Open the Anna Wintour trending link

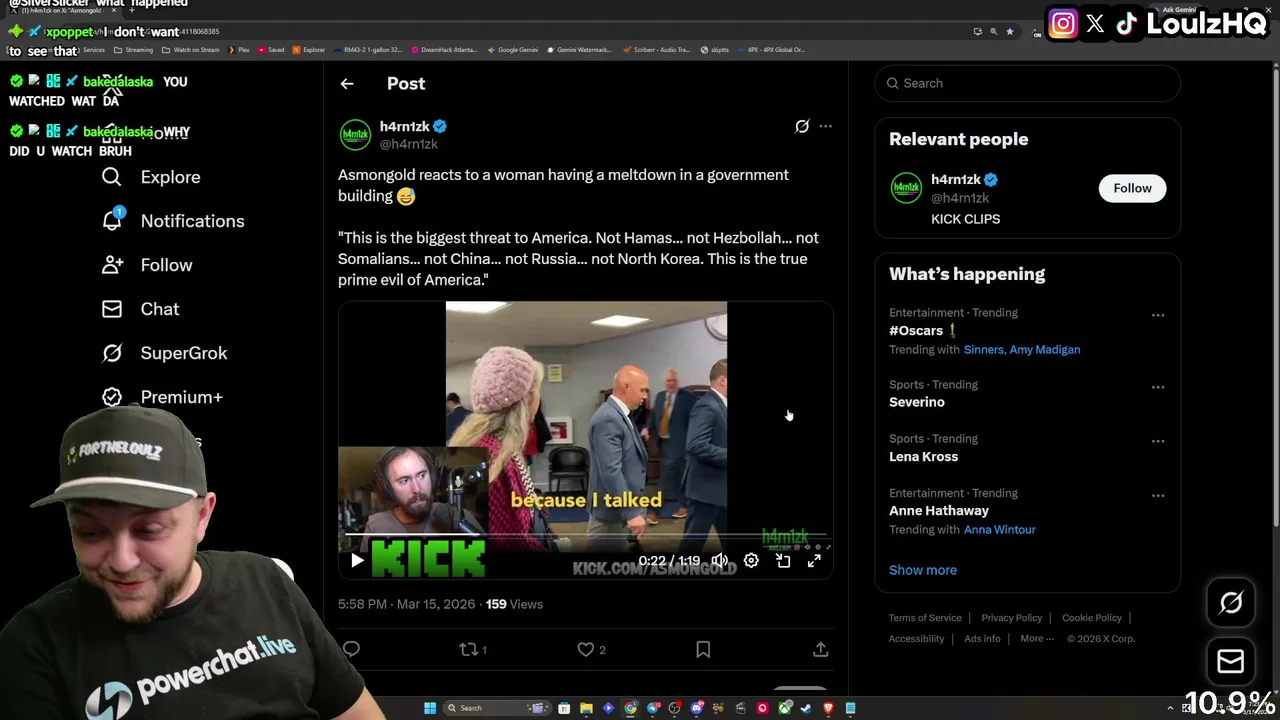pyautogui.click(x=1000, y=530)
